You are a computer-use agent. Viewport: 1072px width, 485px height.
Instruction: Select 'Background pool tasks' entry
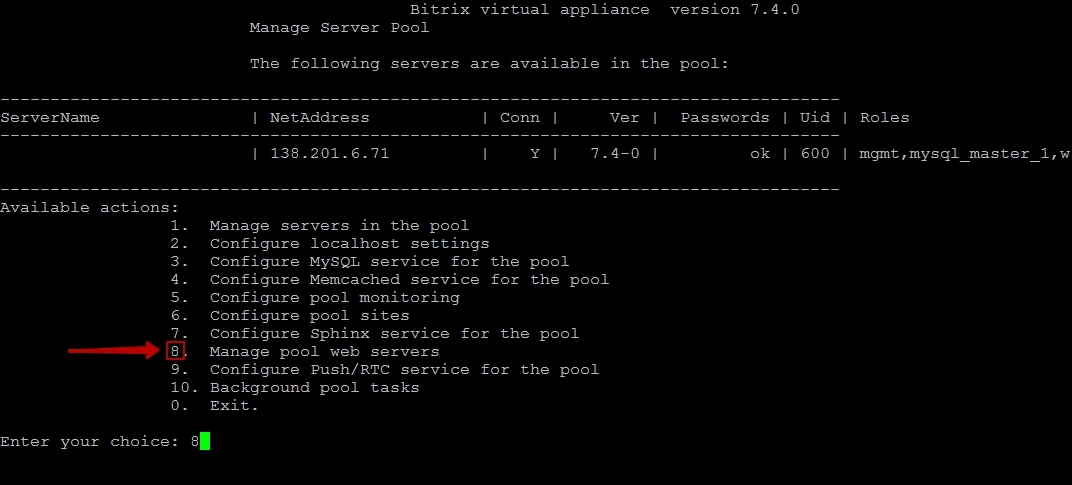[314, 387]
